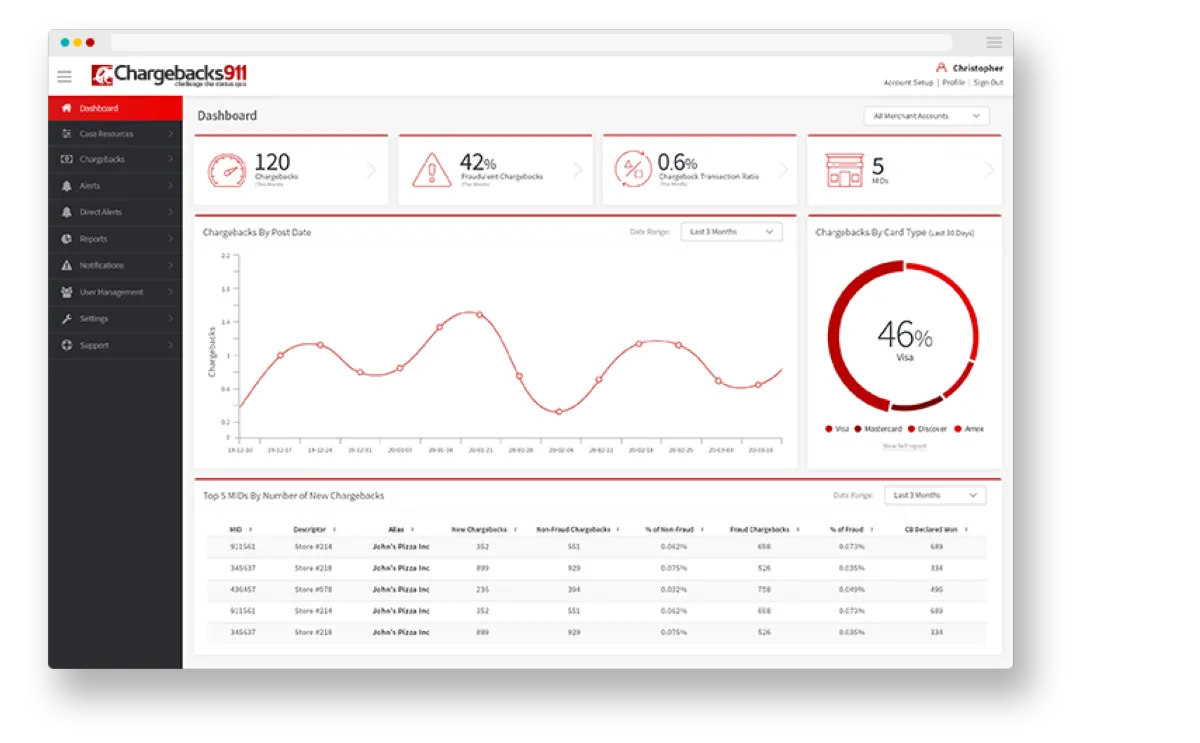This screenshot has height=743, width=1200.
Task: Open details arrow on 120 Chargebacks card
Action: pos(372,170)
